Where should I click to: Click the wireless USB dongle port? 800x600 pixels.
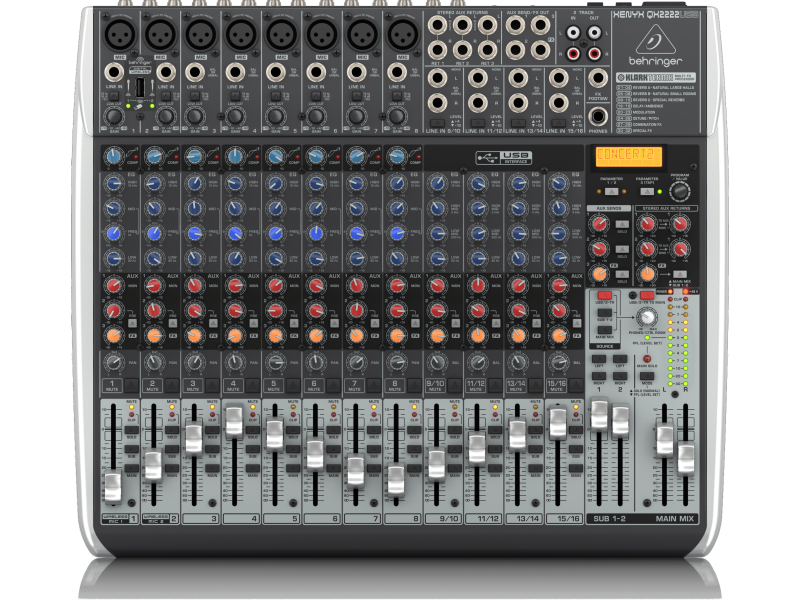140,88
